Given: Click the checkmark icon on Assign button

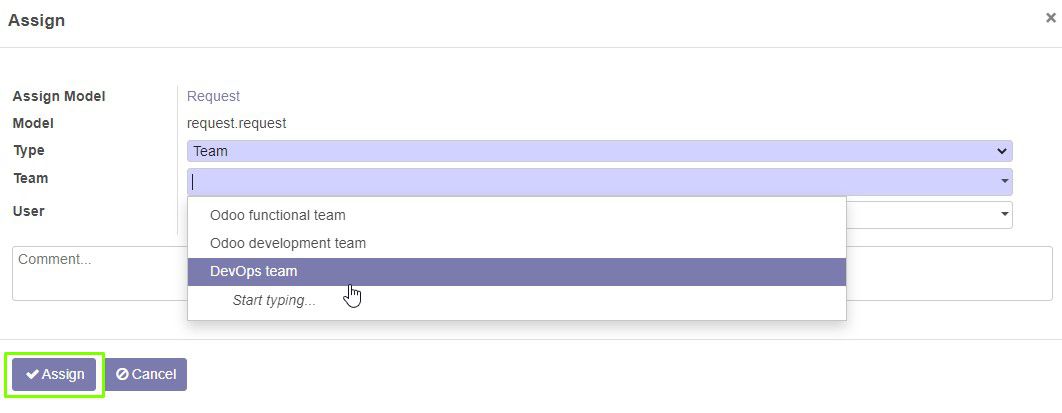Looking at the screenshot, I should point(32,374).
